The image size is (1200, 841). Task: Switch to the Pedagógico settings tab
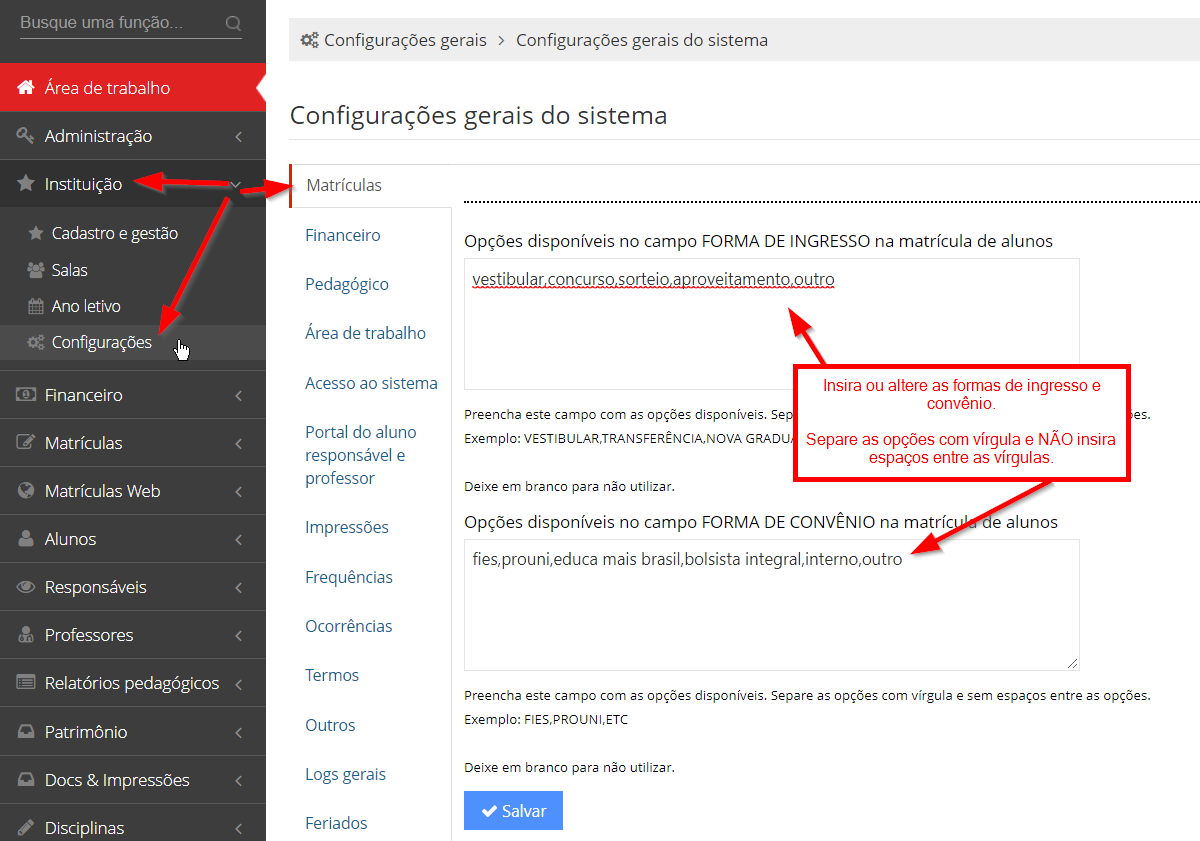click(346, 284)
